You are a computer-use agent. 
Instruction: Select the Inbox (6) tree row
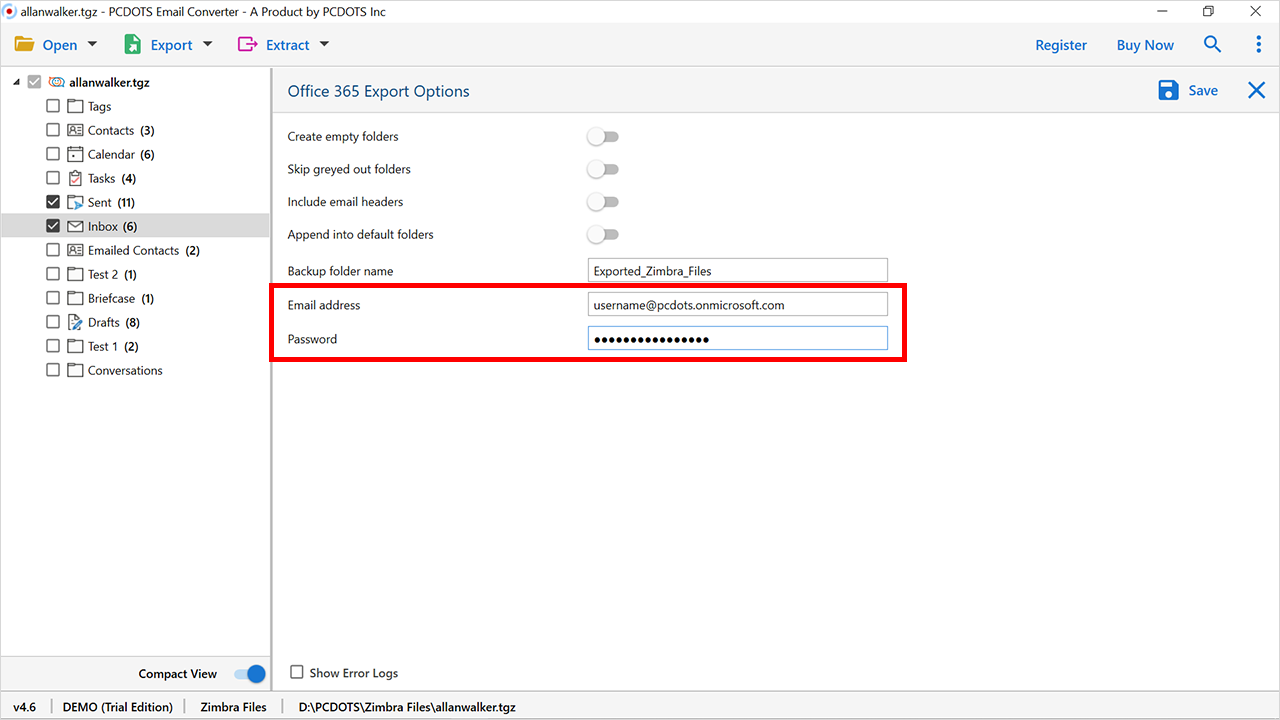(135, 226)
